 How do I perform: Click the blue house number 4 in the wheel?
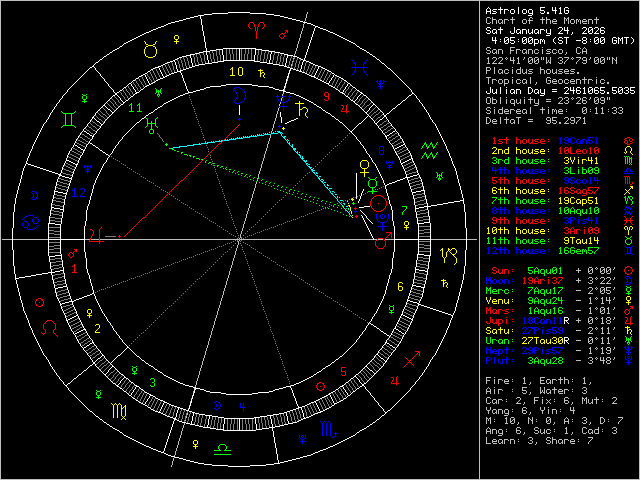click(x=242, y=407)
